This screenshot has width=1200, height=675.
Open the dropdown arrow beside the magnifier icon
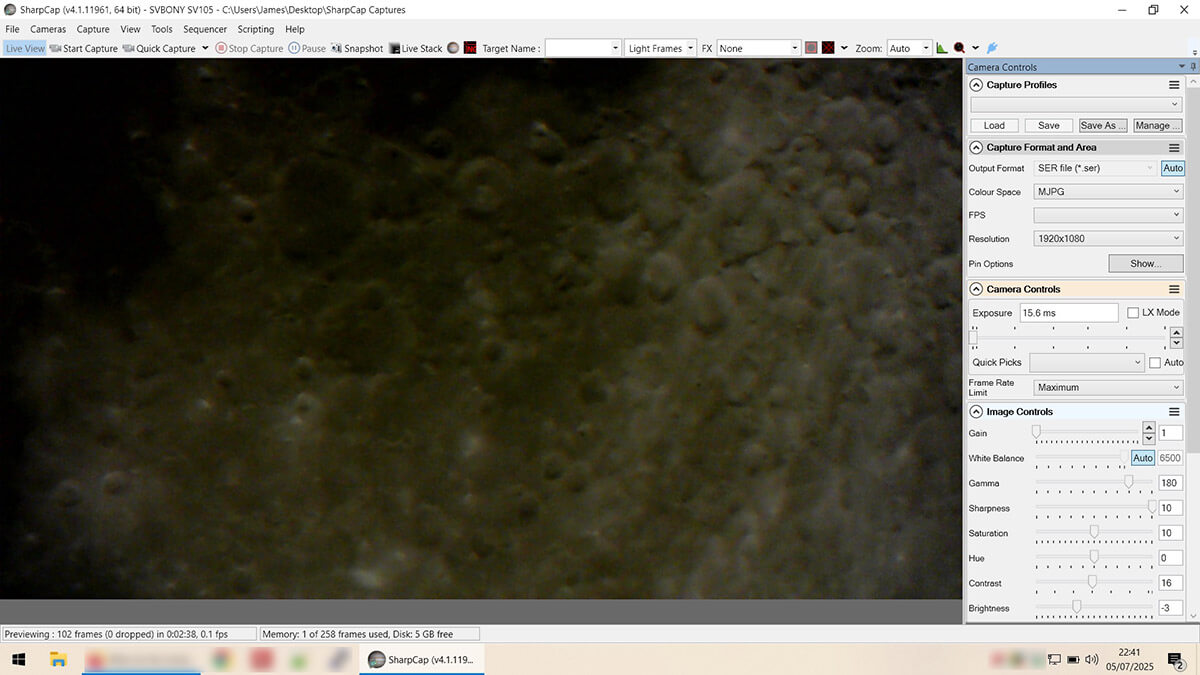pyautogui.click(x=975, y=48)
